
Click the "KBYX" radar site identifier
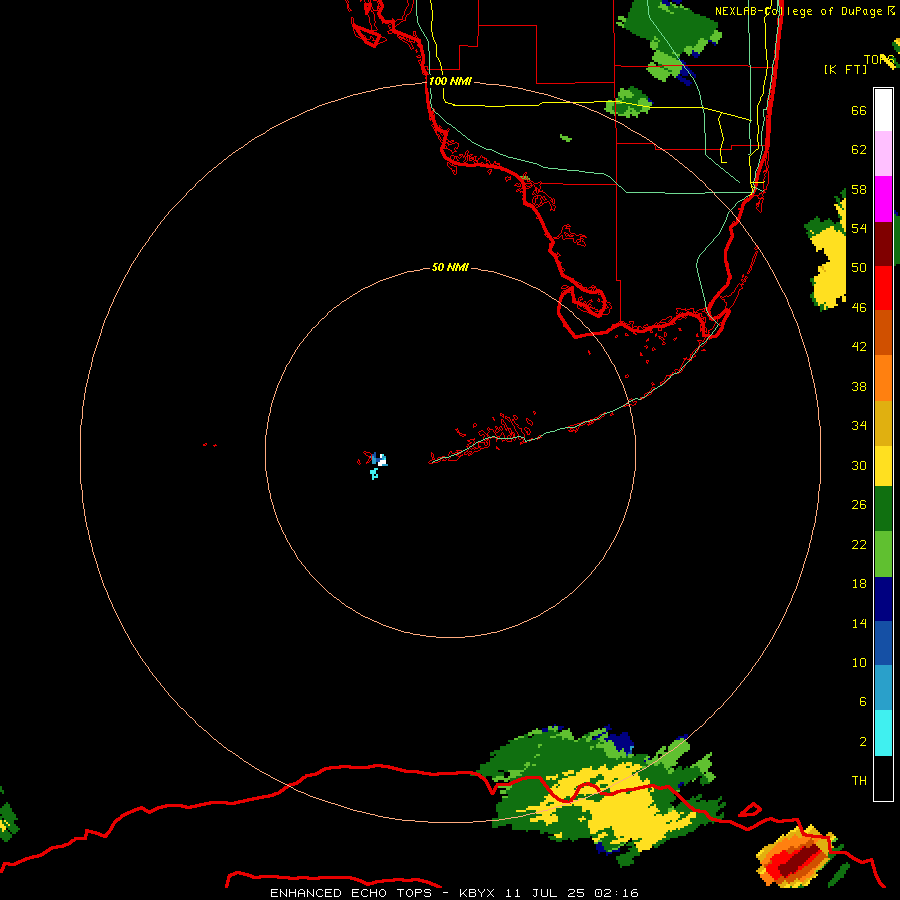pos(476,893)
